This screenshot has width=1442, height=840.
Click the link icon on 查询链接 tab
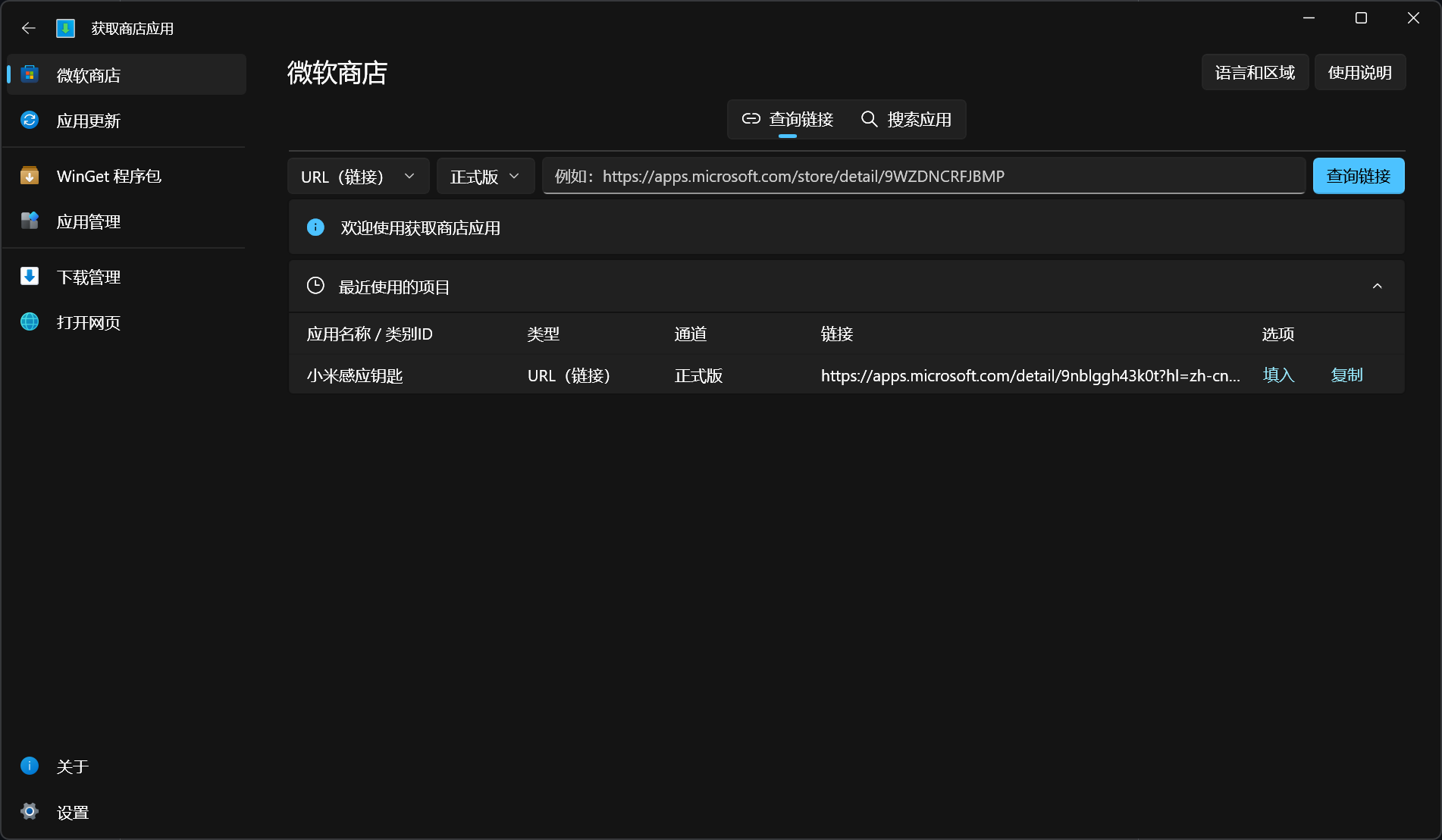751,119
